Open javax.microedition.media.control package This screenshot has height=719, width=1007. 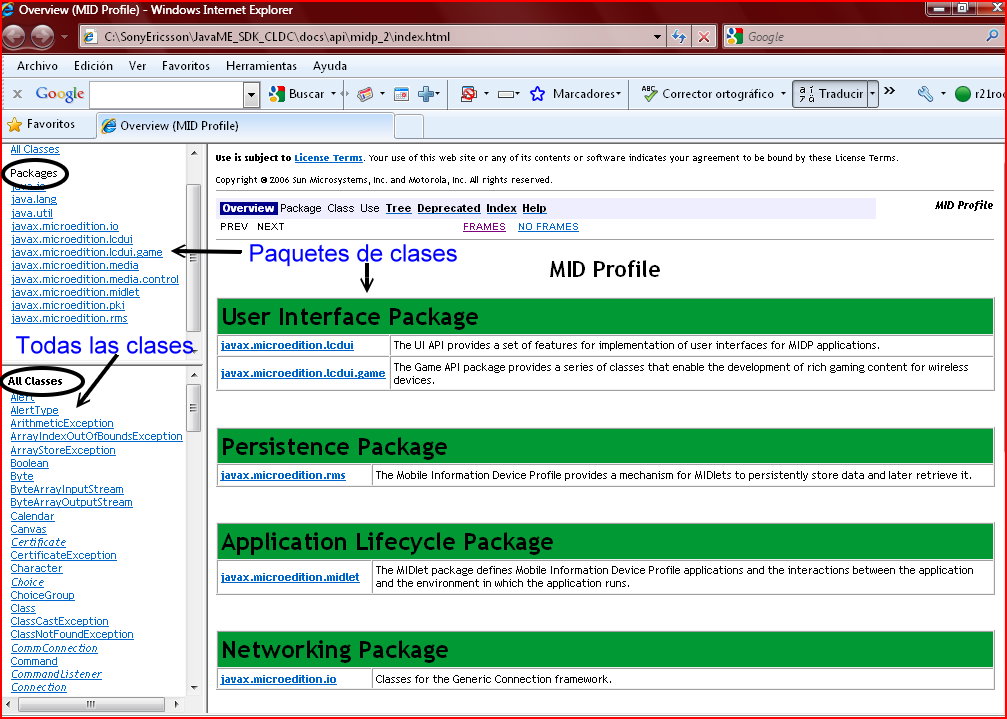pyautogui.click(x=95, y=279)
